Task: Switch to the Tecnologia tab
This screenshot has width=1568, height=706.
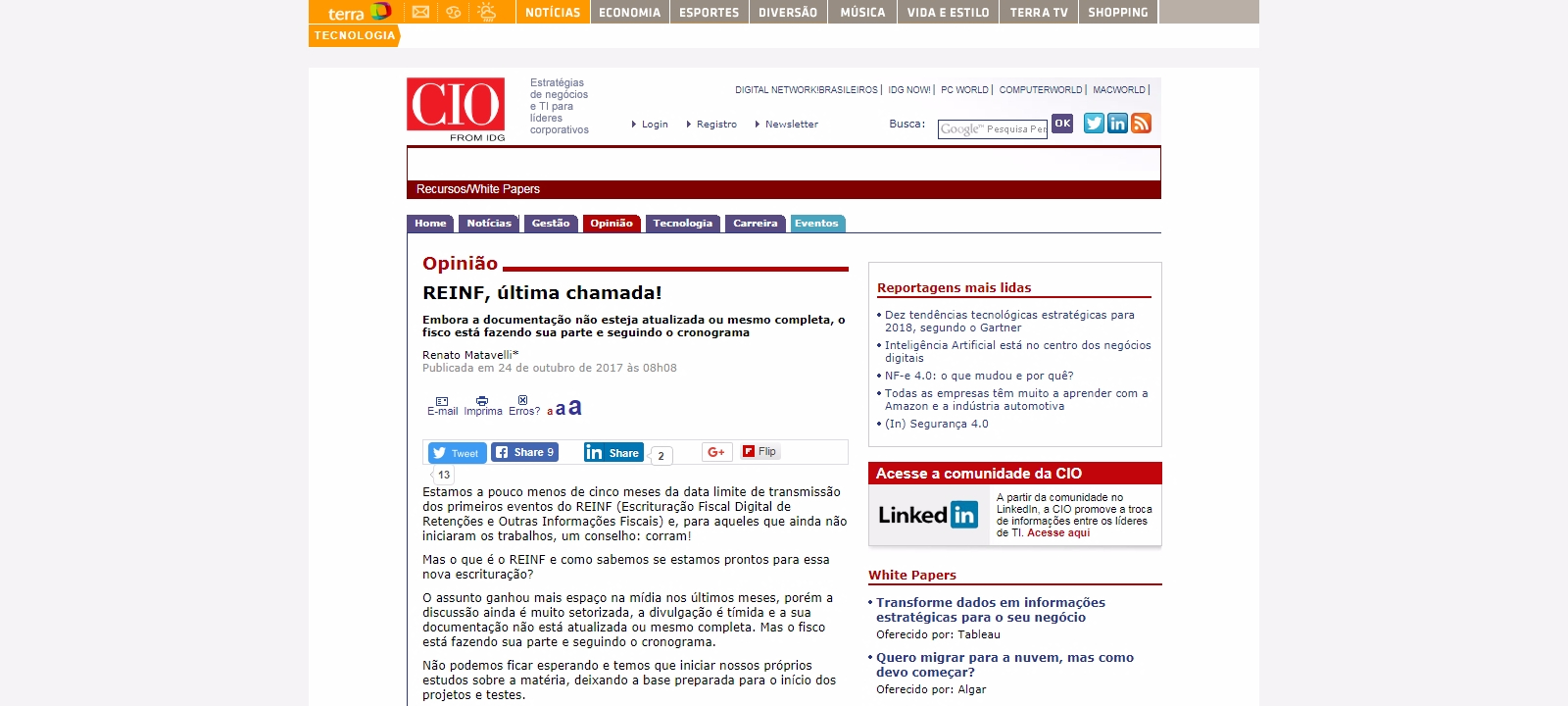Action: click(683, 224)
